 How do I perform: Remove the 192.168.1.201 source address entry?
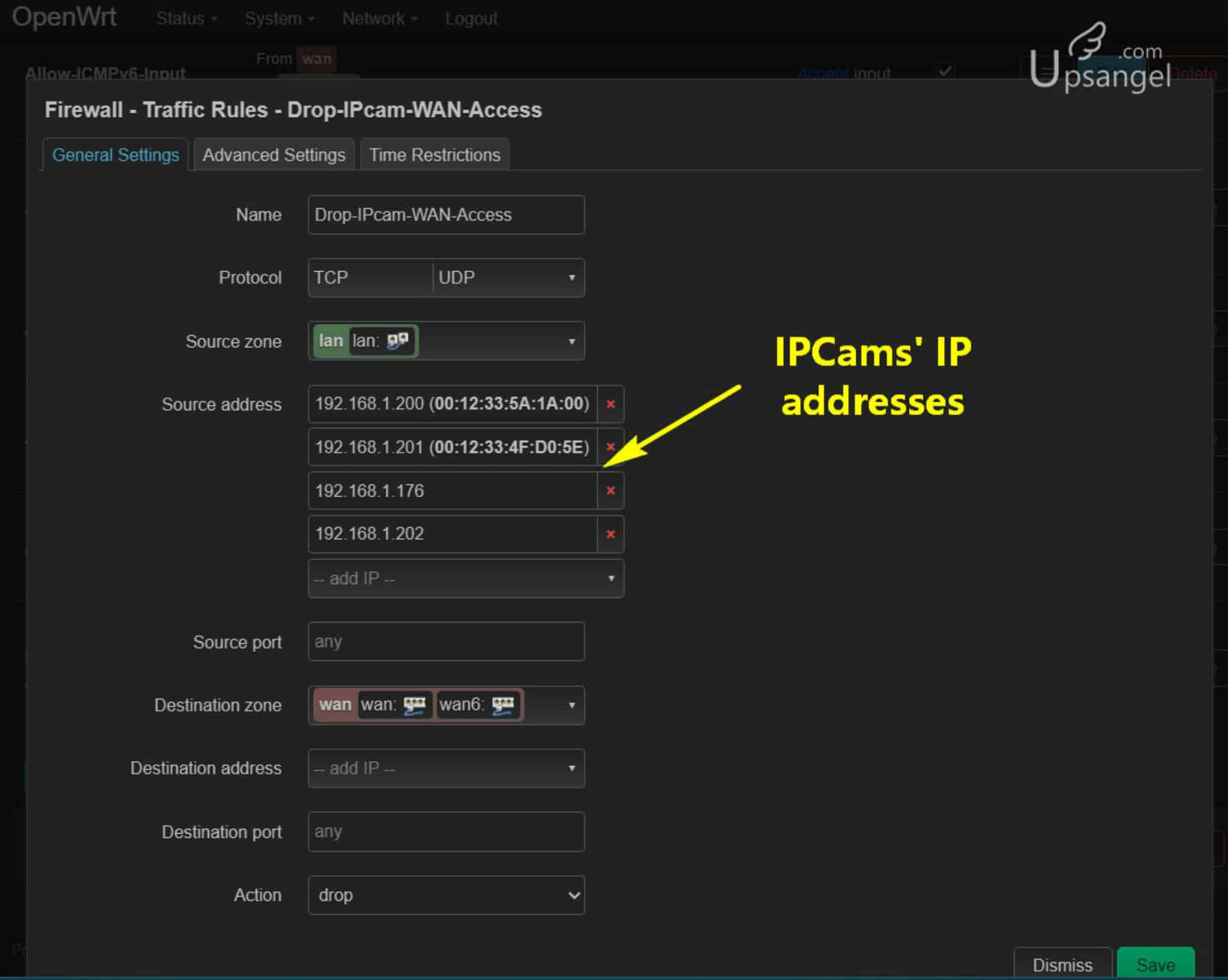[x=611, y=447]
